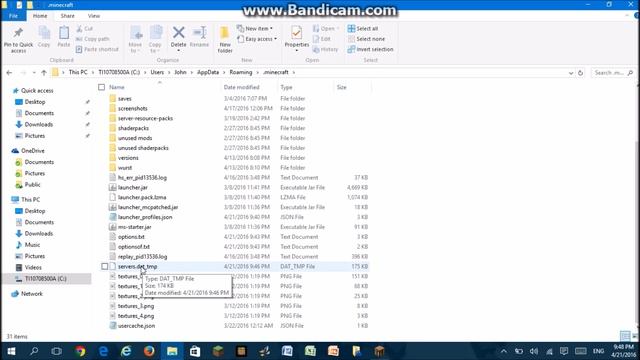The width and height of the screenshot is (640, 360).
Task: Open Quick access in navigation pane
Action: (x=37, y=91)
